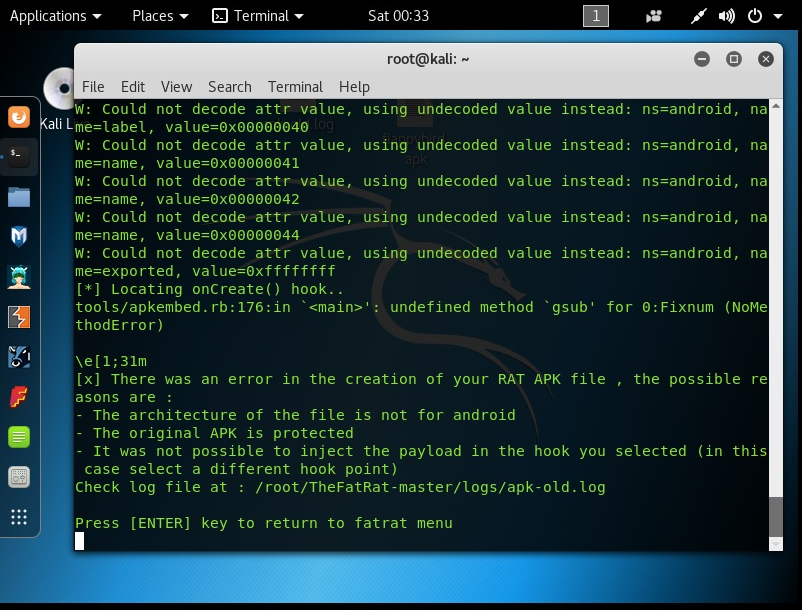
Task: Open the Help menu
Action: [x=353, y=87]
